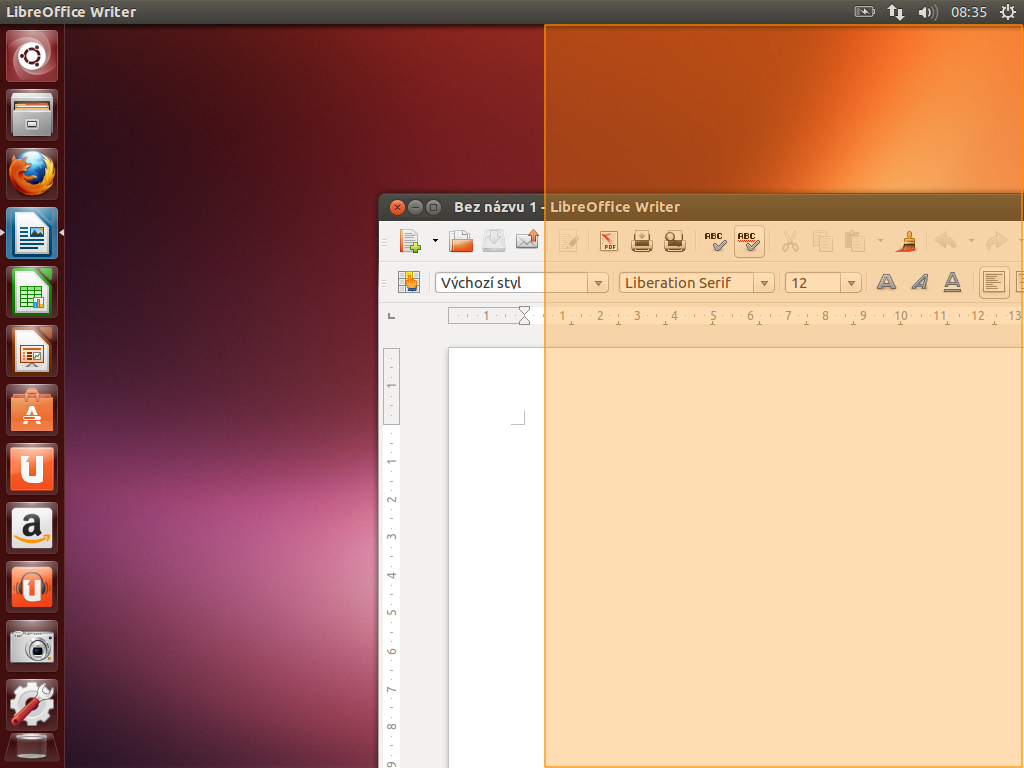Expand the font size dropdown arrow
Image resolution: width=1024 pixels, height=768 pixels.
tap(851, 283)
